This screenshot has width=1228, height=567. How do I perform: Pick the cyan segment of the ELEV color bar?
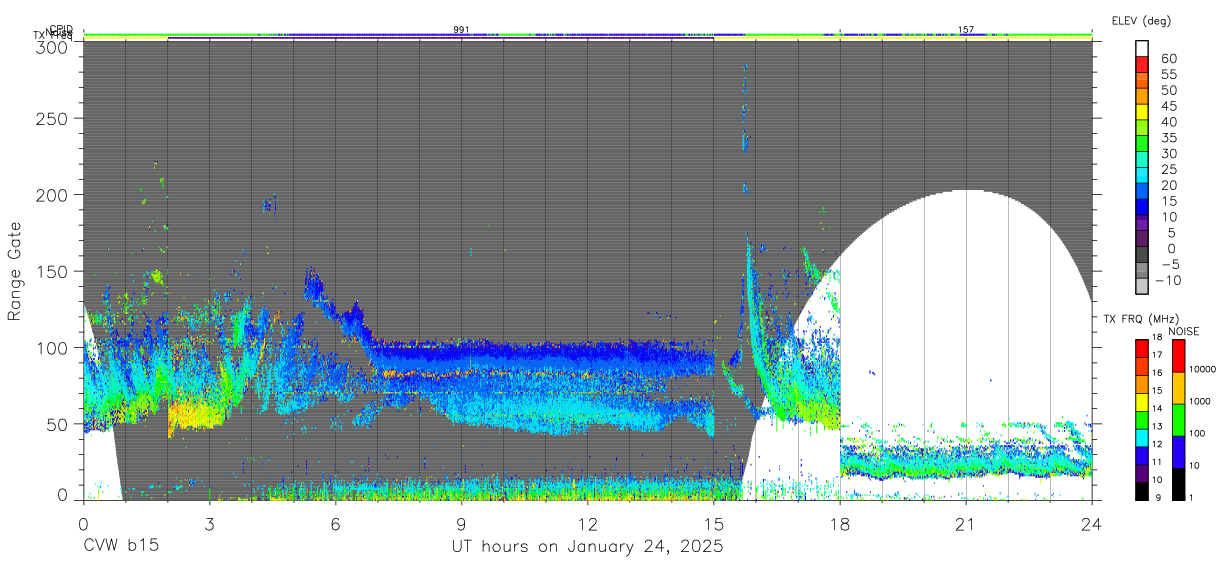(x=1142, y=174)
